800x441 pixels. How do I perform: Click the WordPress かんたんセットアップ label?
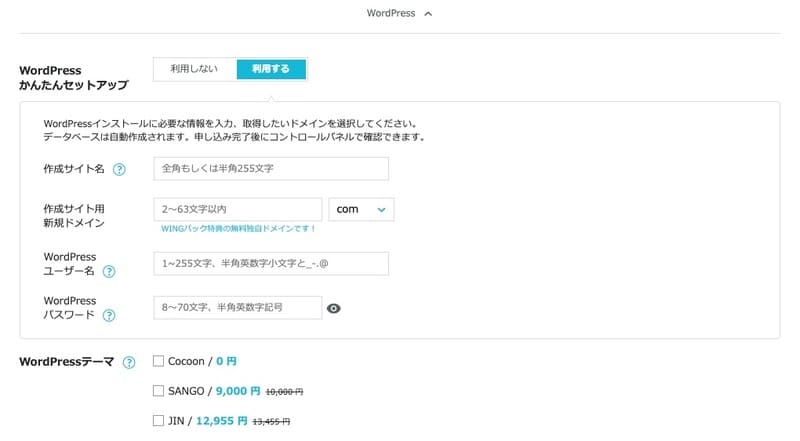click(73, 78)
